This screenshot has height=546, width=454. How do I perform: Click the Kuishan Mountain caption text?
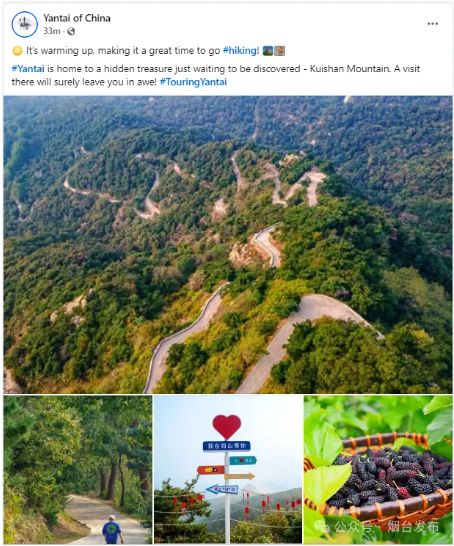pos(350,69)
